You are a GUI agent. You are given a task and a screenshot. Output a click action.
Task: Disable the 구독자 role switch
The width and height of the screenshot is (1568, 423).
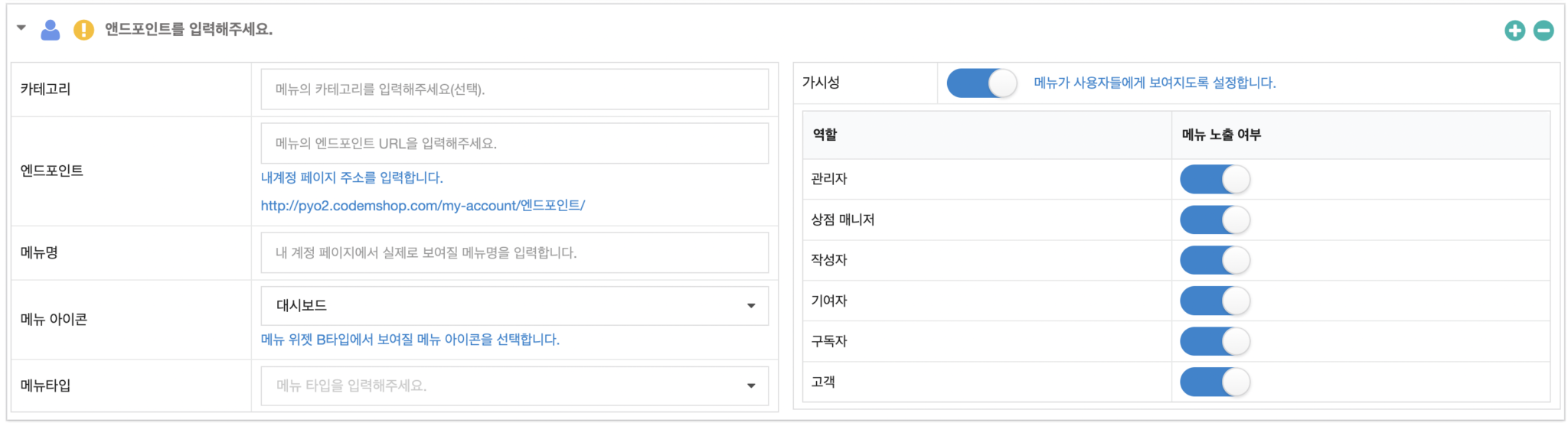pos(1214,342)
